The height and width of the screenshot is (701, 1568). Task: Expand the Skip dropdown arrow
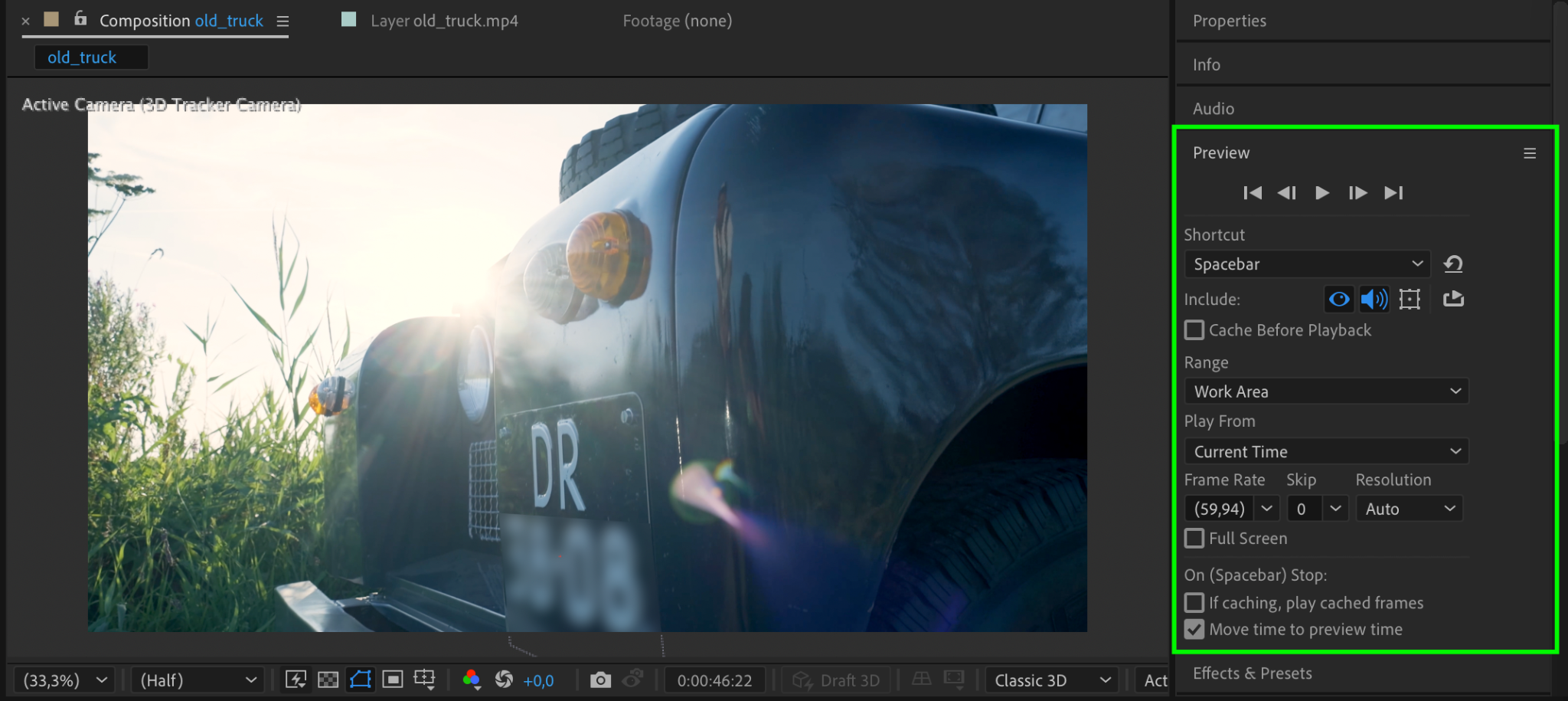[1336, 509]
